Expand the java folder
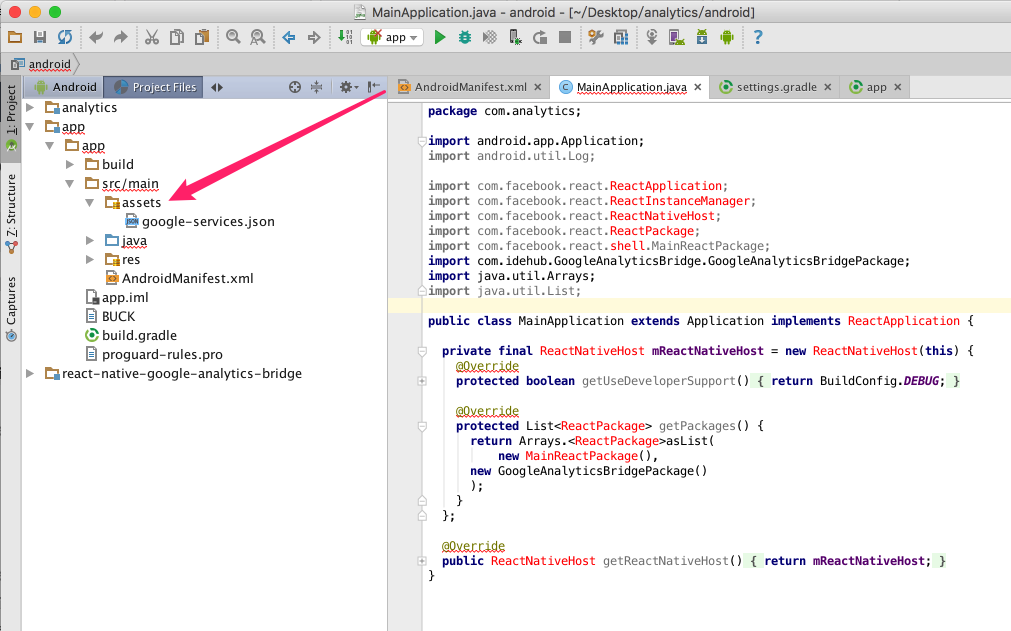 (90, 240)
